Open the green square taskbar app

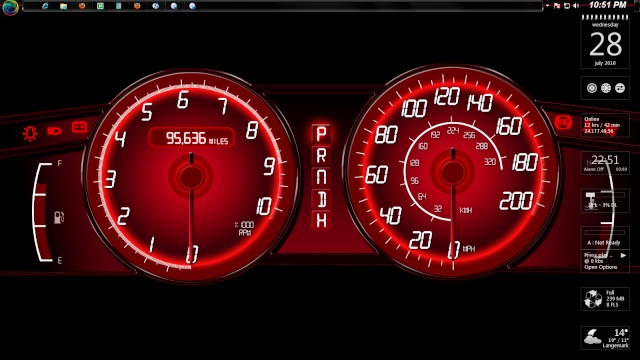point(100,6)
